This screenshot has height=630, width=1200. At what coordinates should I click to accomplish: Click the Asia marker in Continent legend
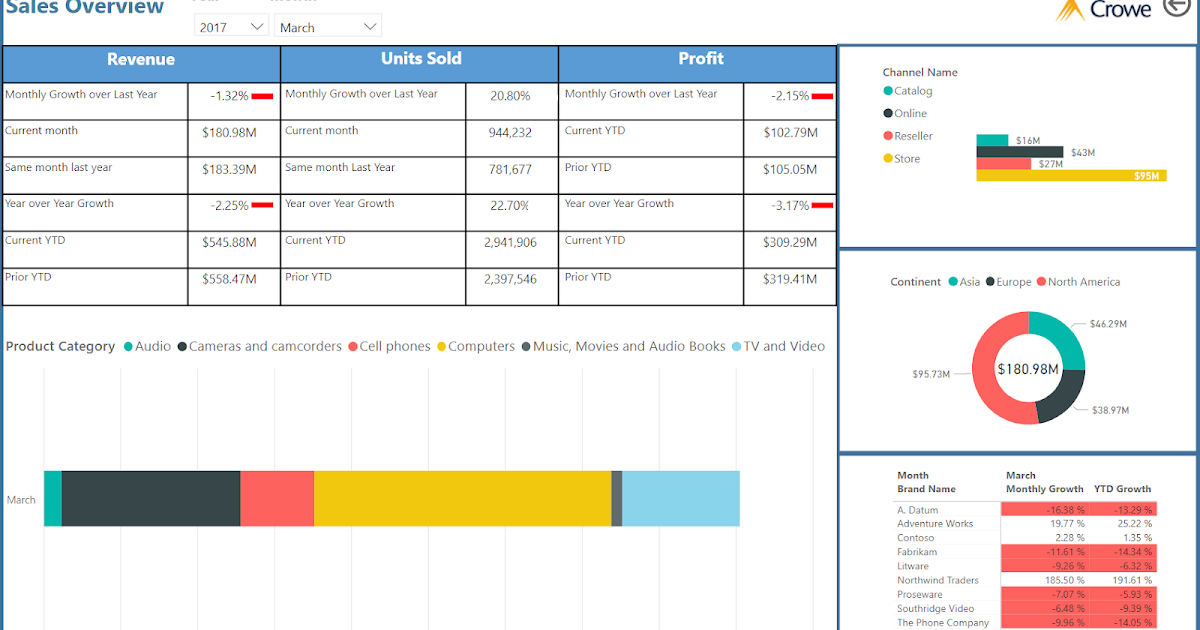click(951, 282)
